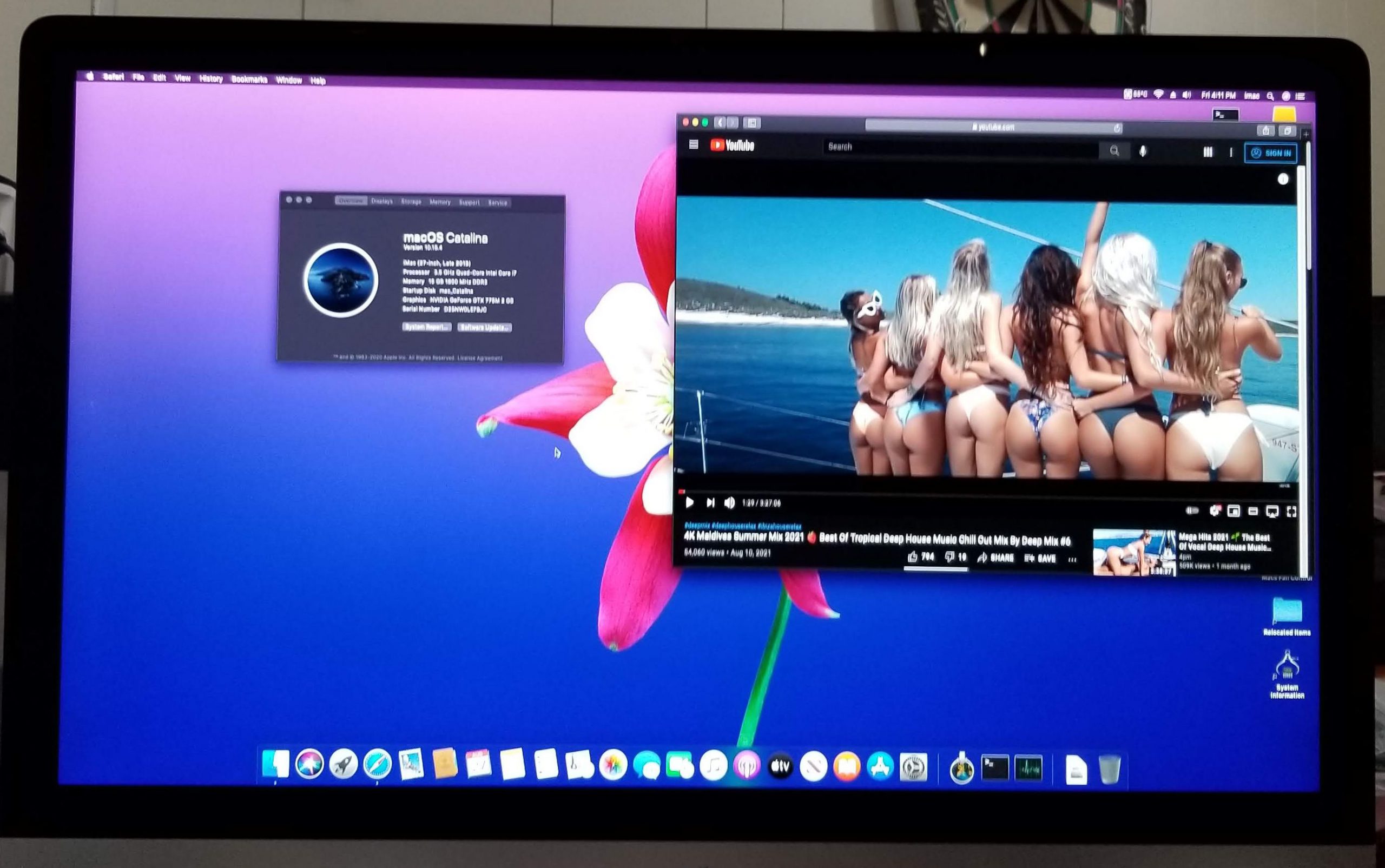Like the video with thumbs up
Image resolution: width=1385 pixels, height=868 pixels.
[913, 556]
